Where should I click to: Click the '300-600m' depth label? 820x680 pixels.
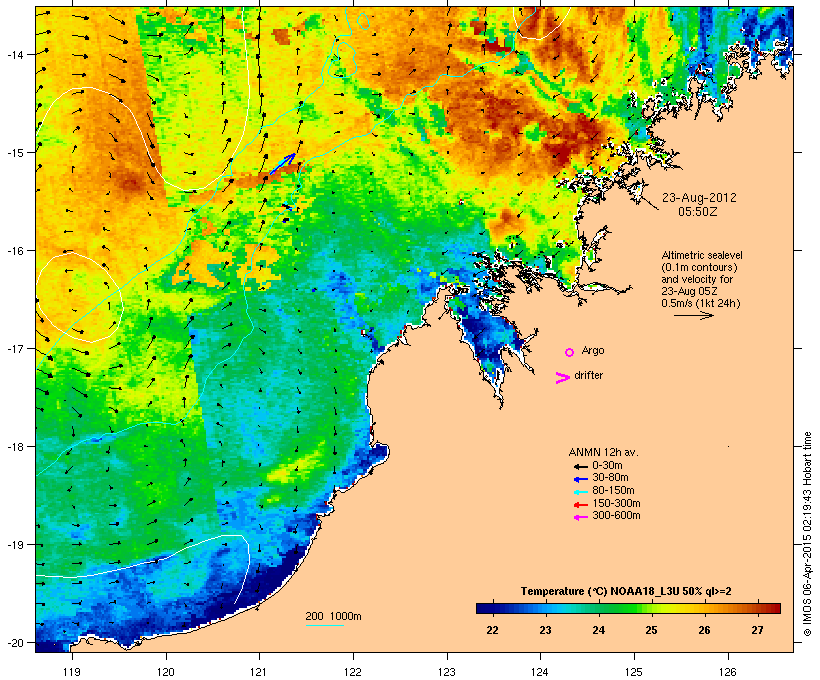617,516
